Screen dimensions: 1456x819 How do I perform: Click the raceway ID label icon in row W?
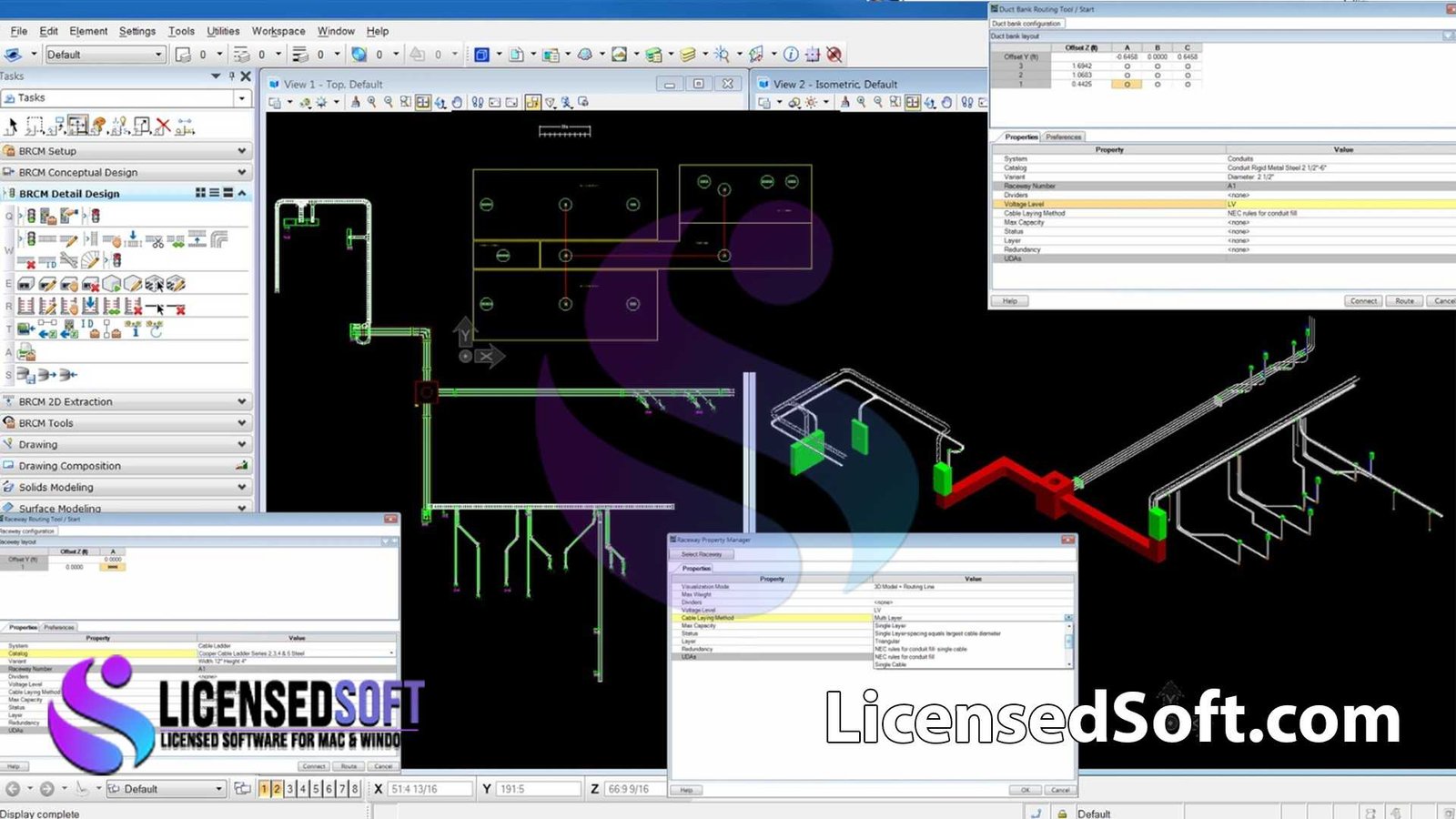(47, 262)
